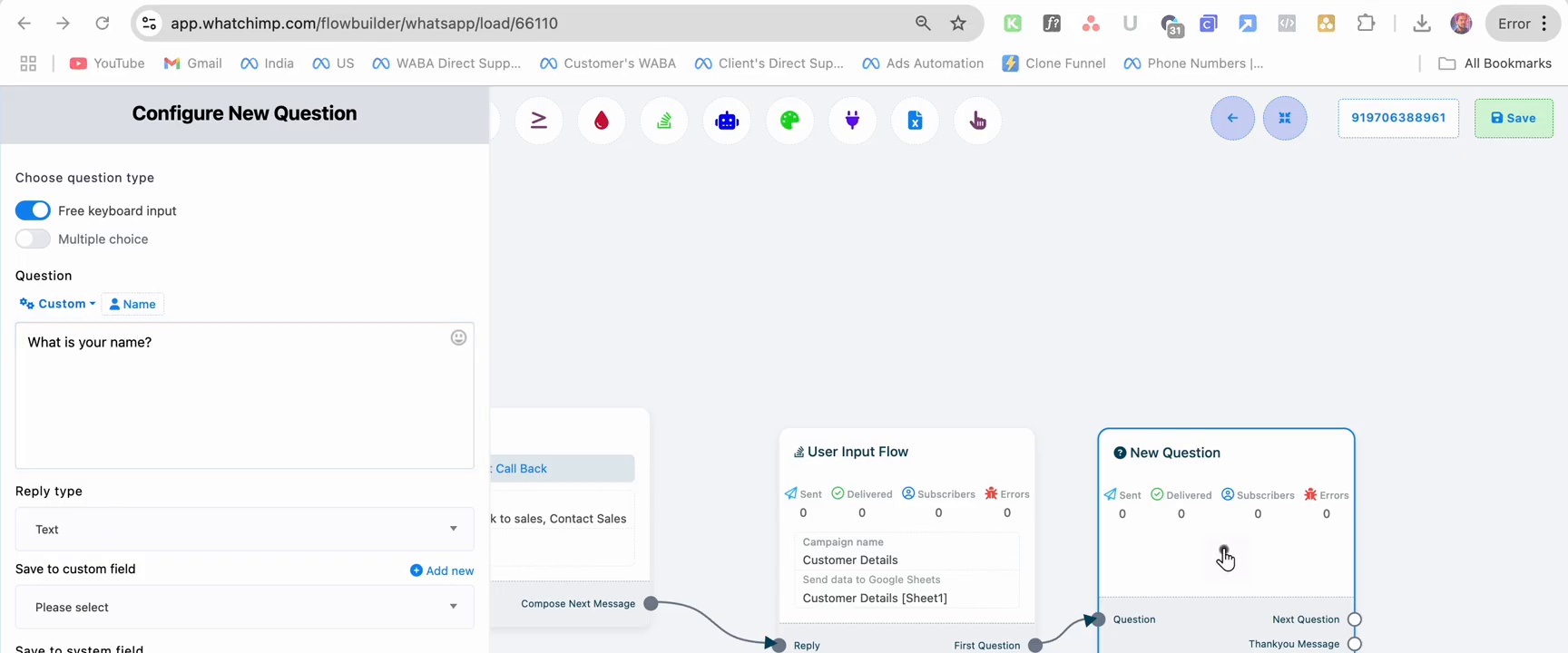Click the green stacked layers icon
1568x653 pixels.
664,121
